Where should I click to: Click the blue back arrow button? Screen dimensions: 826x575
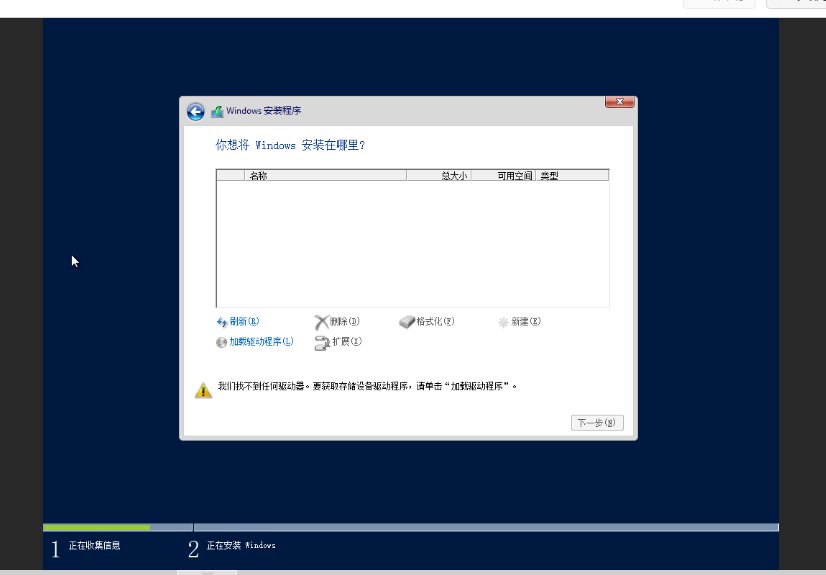click(195, 112)
